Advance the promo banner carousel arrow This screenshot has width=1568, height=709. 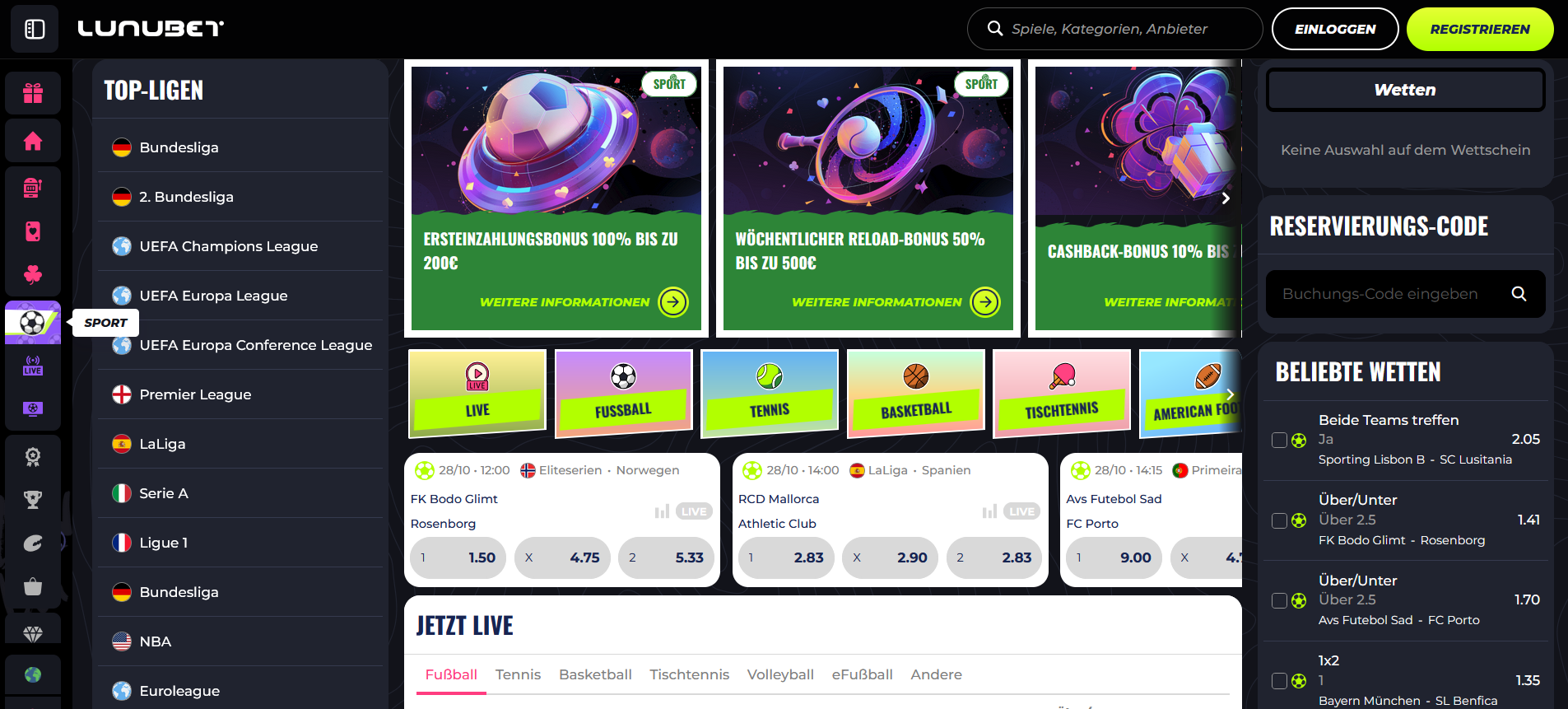(1226, 198)
